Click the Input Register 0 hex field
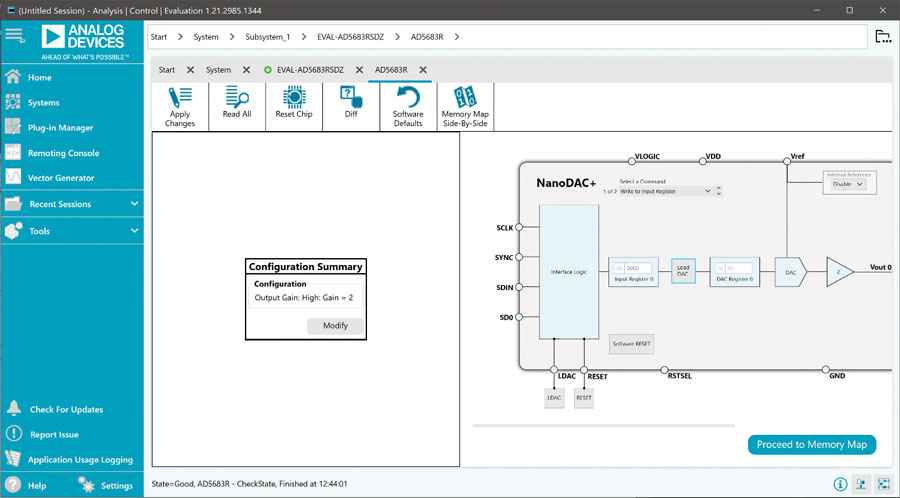The height and width of the screenshot is (498, 900). (638, 268)
